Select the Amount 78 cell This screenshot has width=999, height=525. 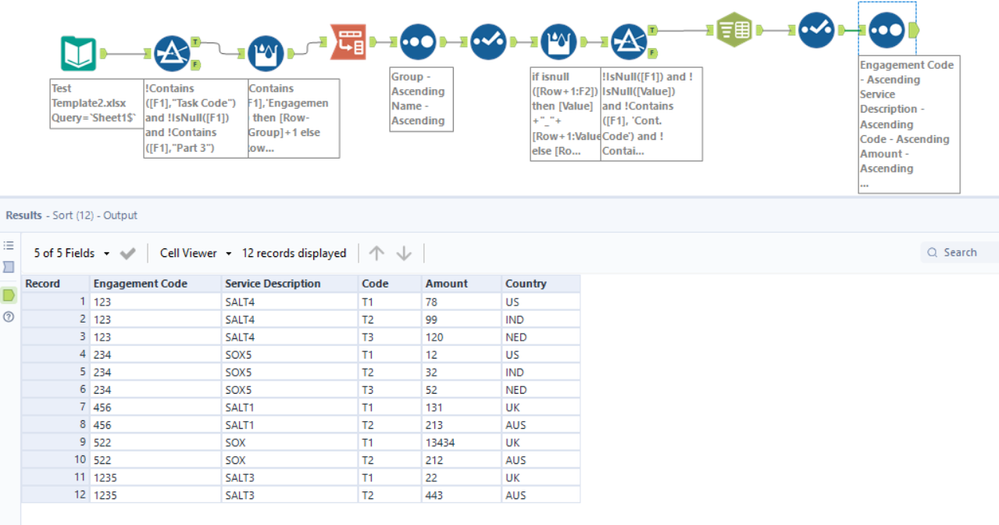[x=461, y=302]
